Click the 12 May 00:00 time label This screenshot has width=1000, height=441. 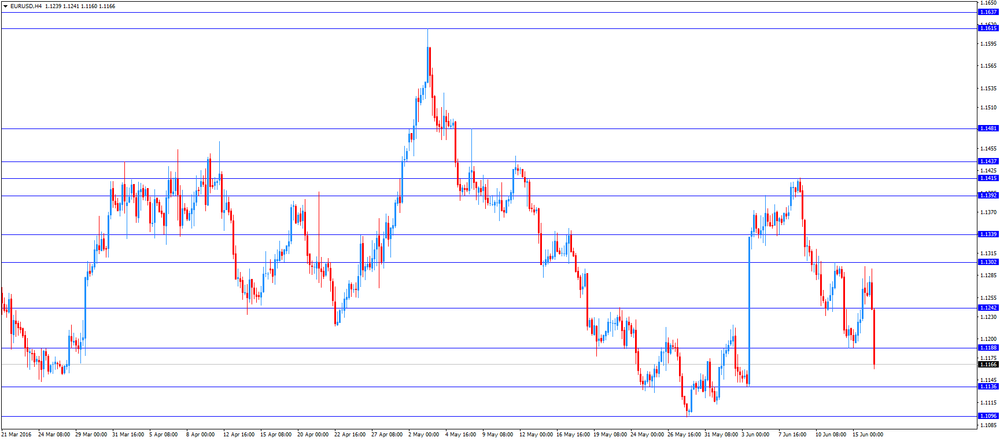pos(536,434)
